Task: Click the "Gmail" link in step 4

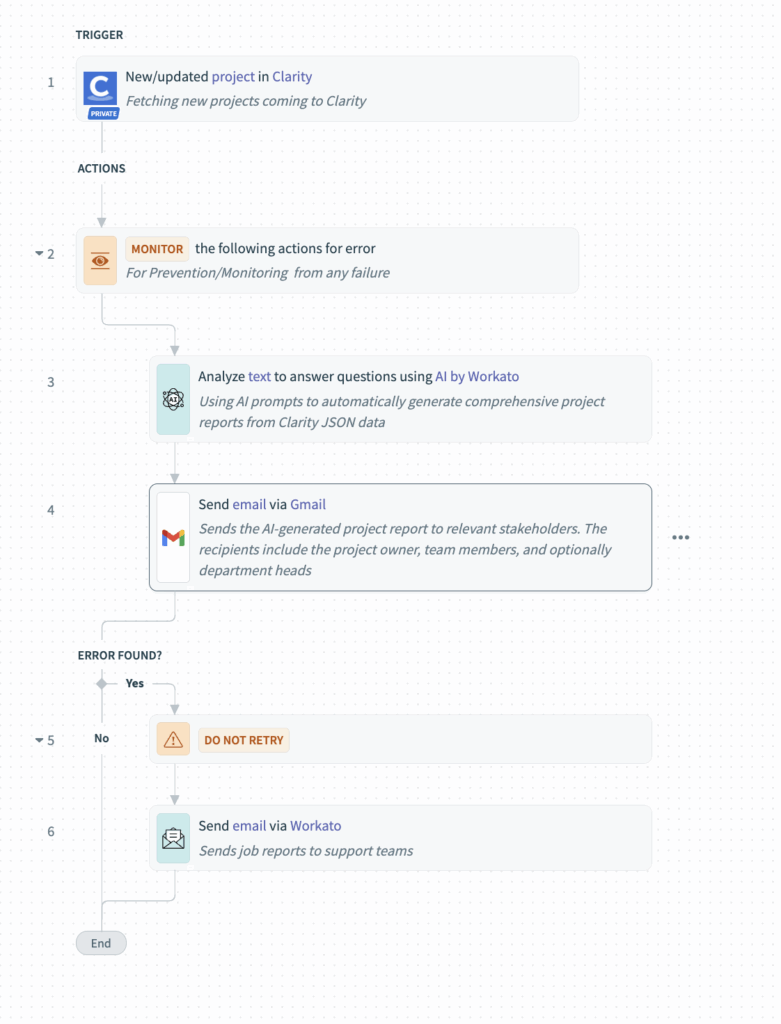Action: click(x=308, y=505)
